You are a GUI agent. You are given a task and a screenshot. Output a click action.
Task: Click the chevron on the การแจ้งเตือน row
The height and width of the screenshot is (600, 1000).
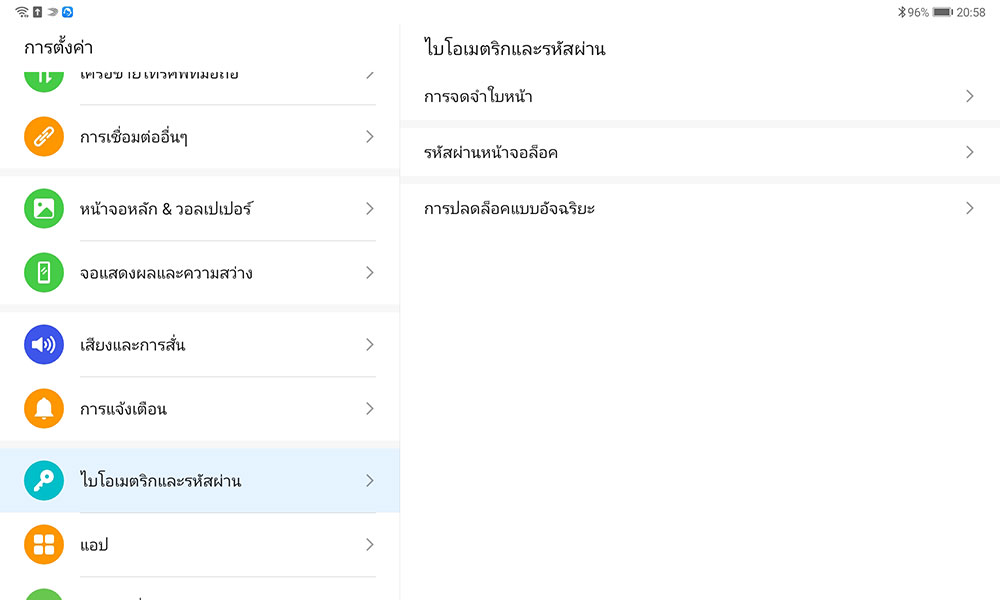click(x=369, y=408)
